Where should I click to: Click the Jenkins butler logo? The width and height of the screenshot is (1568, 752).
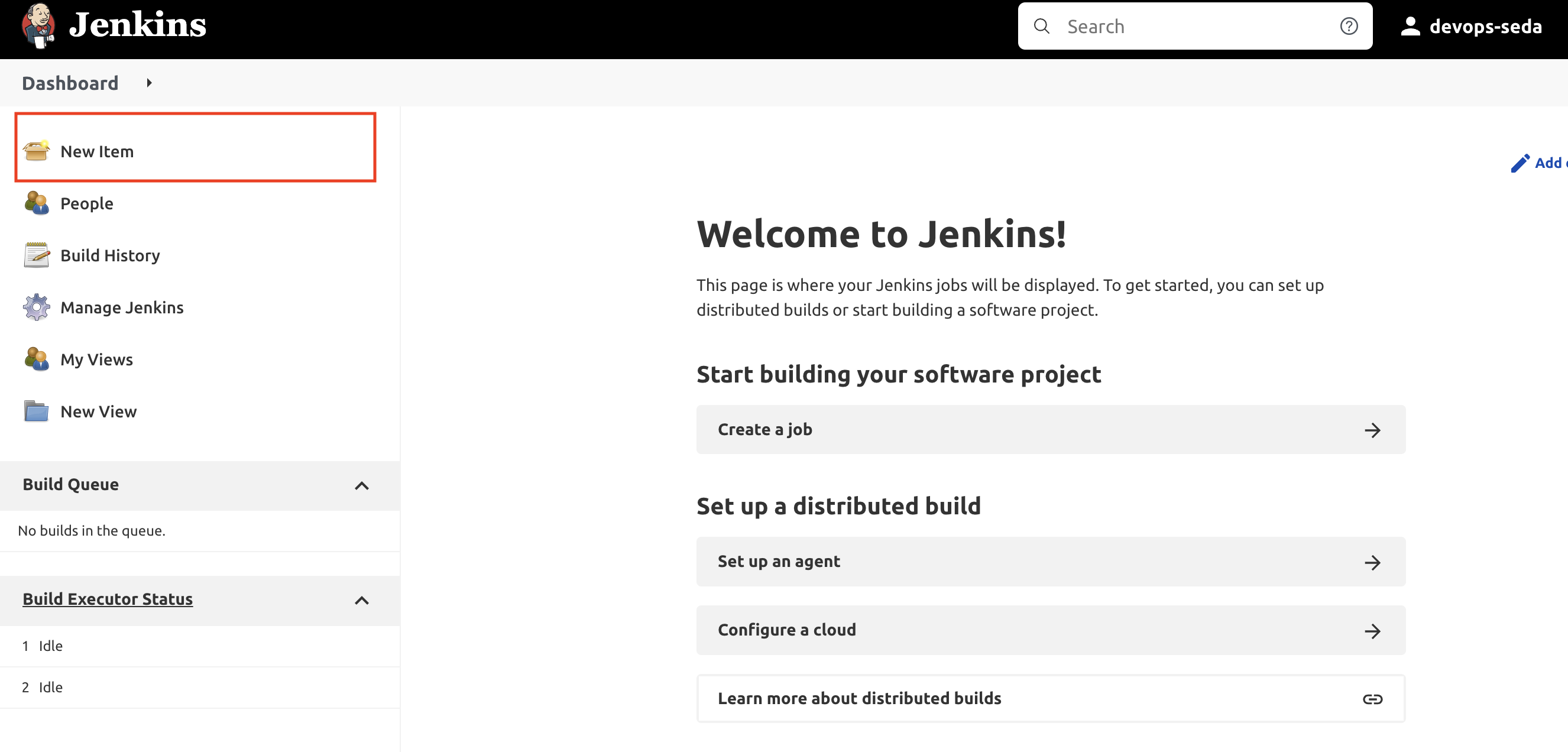pos(38,25)
